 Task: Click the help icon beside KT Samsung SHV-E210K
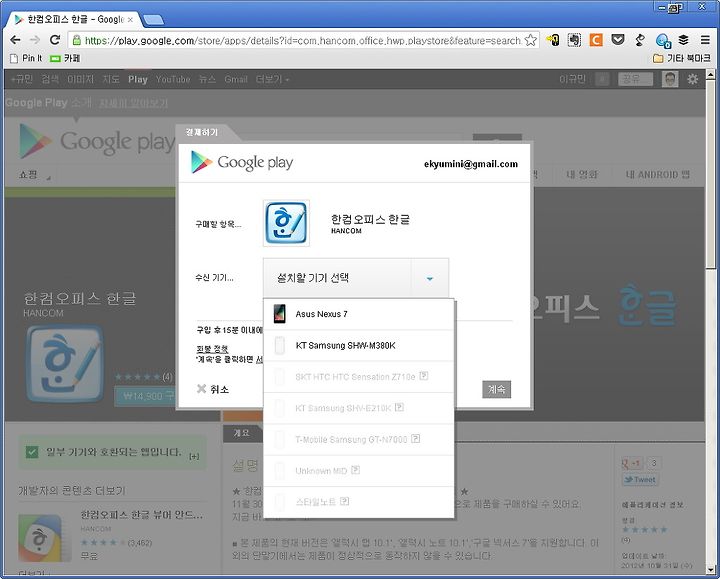(399, 407)
